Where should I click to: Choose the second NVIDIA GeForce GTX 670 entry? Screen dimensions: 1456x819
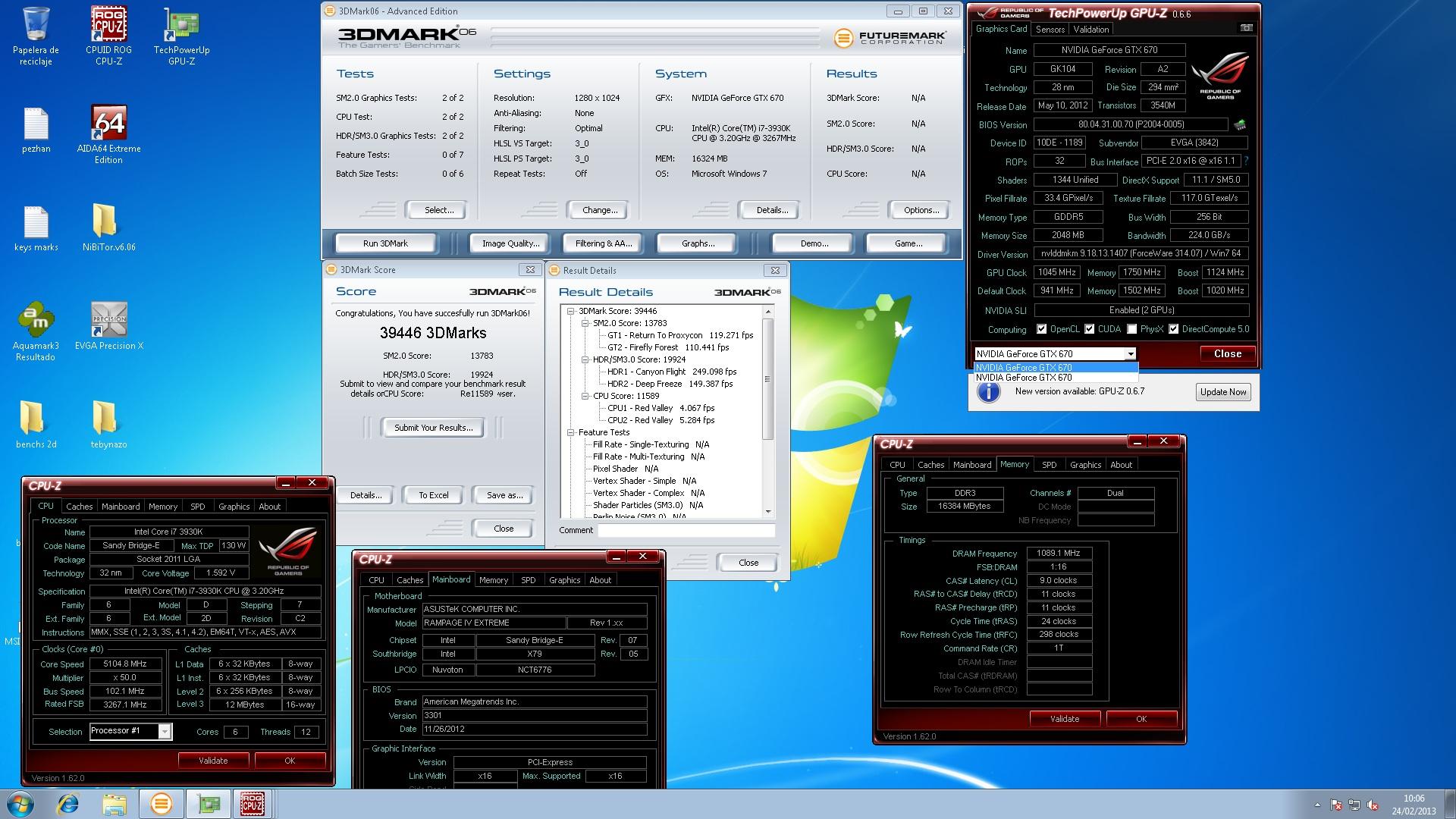[1056, 378]
